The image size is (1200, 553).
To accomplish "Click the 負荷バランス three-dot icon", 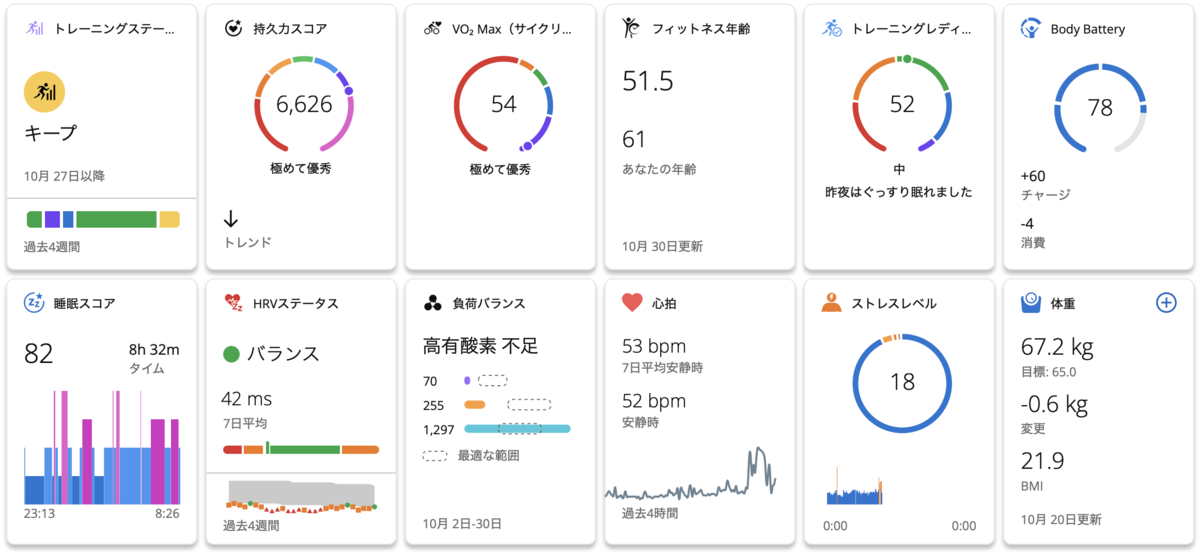I will [x=432, y=303].
